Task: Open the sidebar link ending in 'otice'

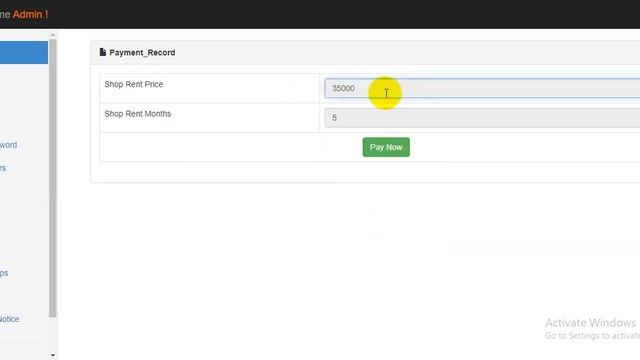Action: [x=9, y=319]
